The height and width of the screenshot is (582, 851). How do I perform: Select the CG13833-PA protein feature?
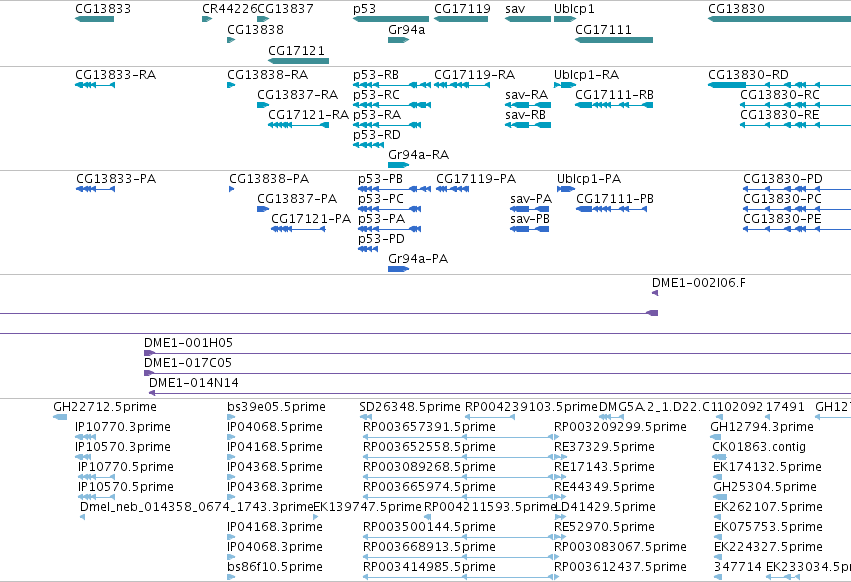[x=96, y=189]
